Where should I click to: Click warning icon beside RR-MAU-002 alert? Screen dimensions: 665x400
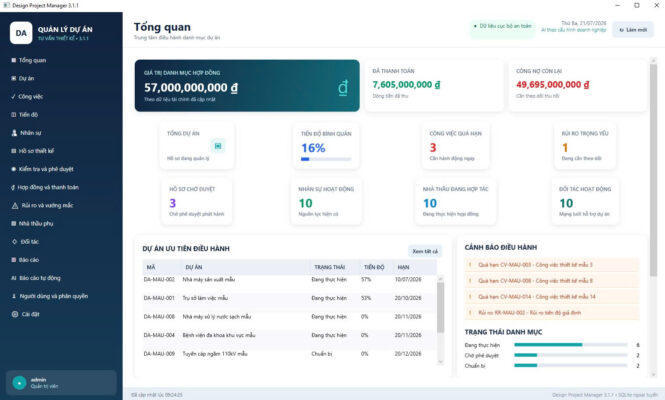pyautogui.click(x=470, y=313)
